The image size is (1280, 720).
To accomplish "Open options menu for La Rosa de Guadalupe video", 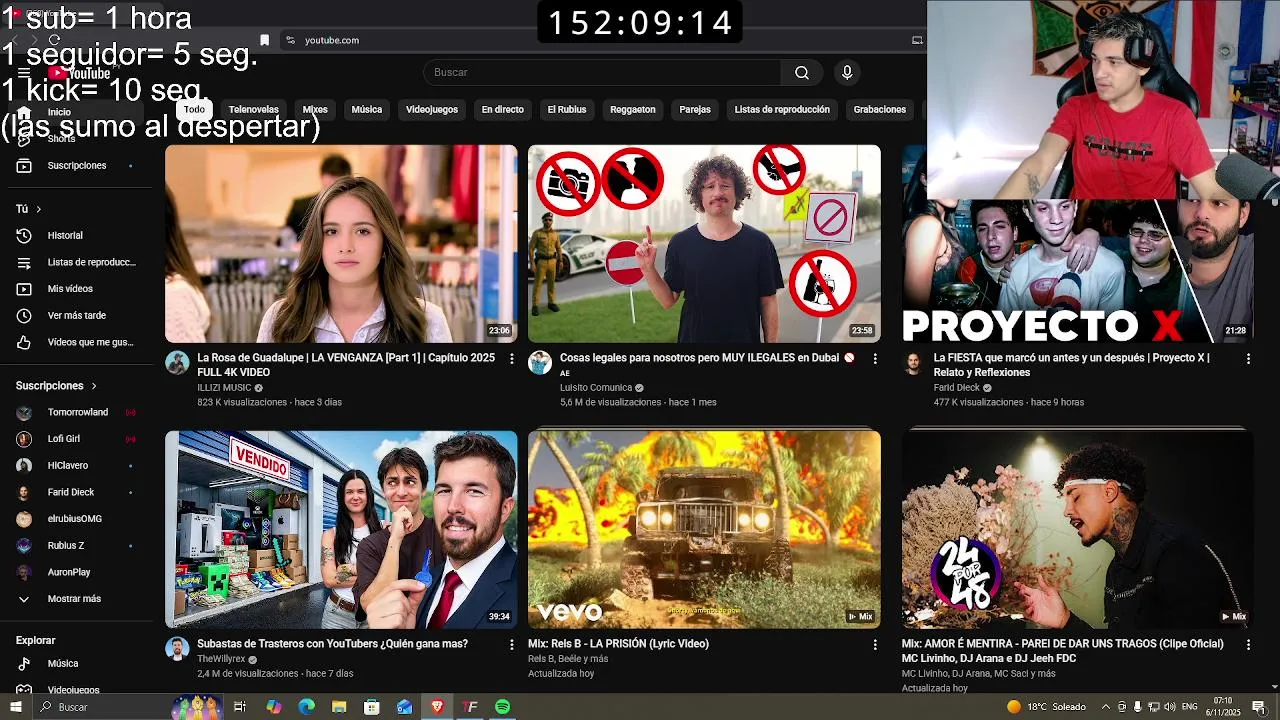I will tap(512, 358).
